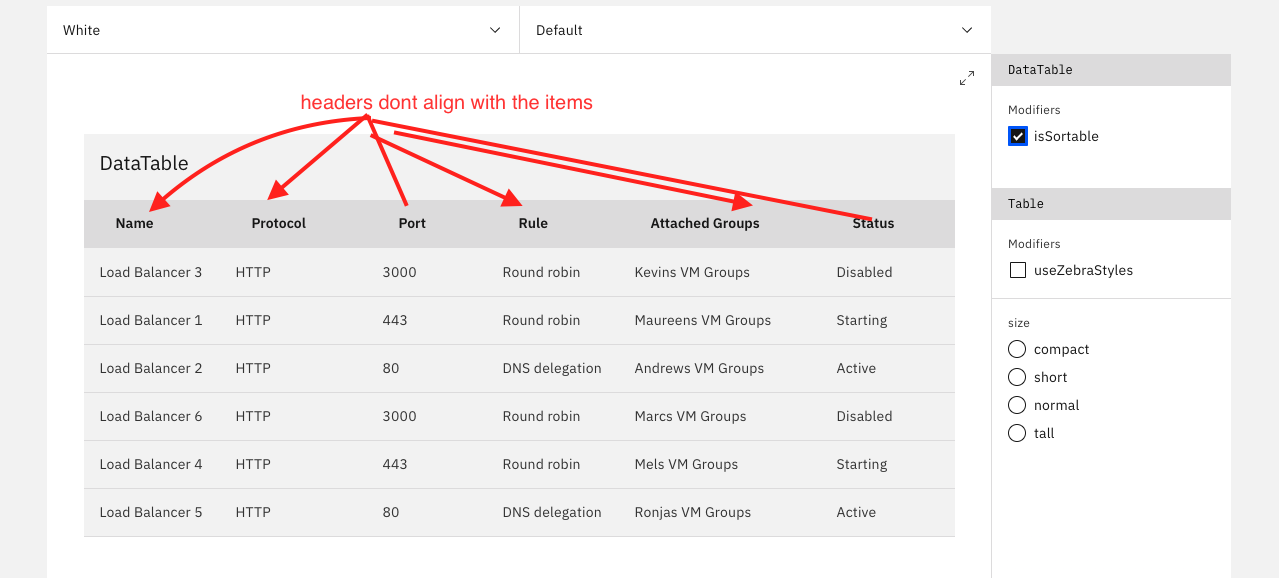Viewport: 1279px width, 578px height.
Task: Sort by the Status column header
Action: point(873,224)
